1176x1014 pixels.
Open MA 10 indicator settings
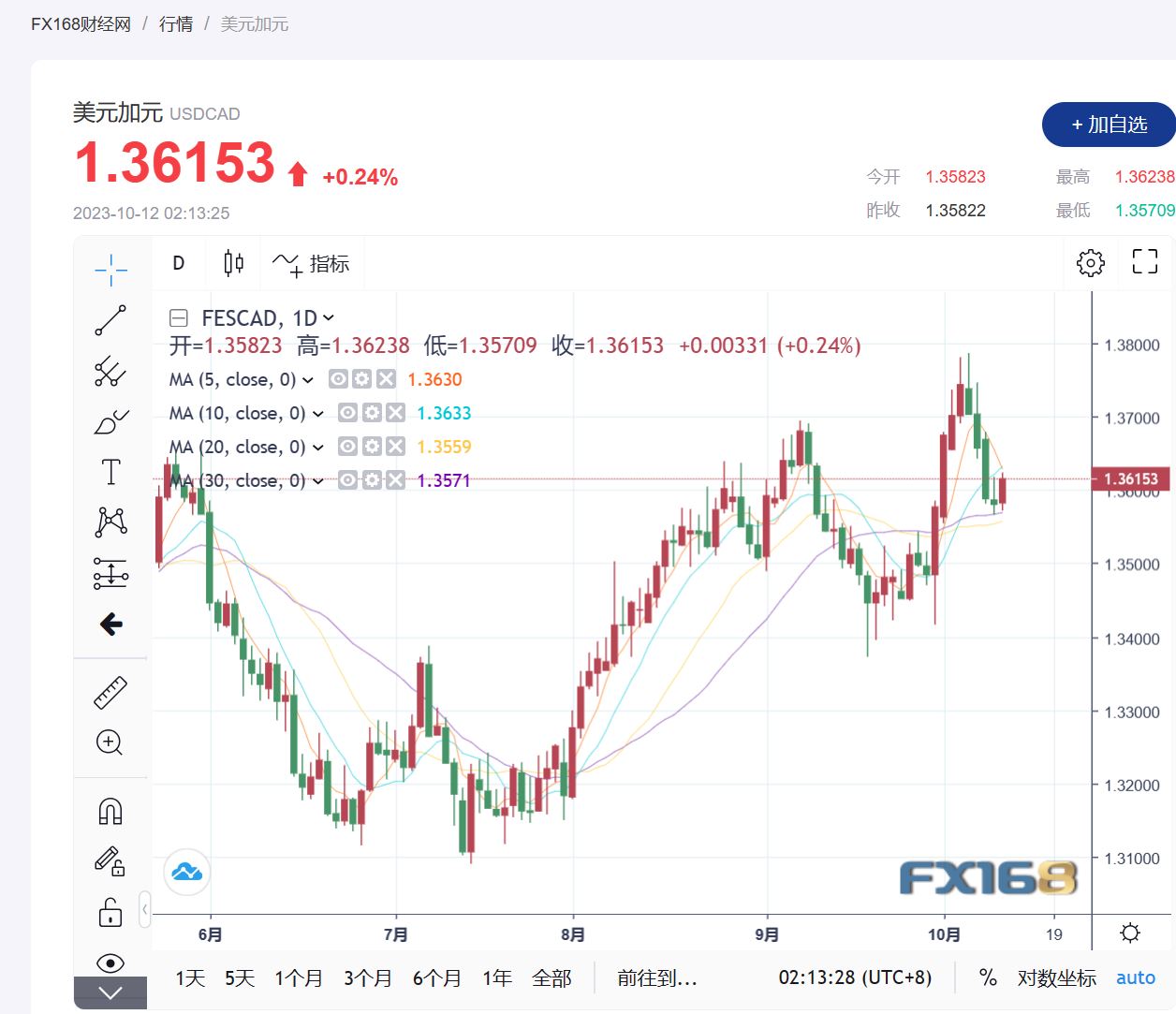pyautogui.click(x=372, y=413)
